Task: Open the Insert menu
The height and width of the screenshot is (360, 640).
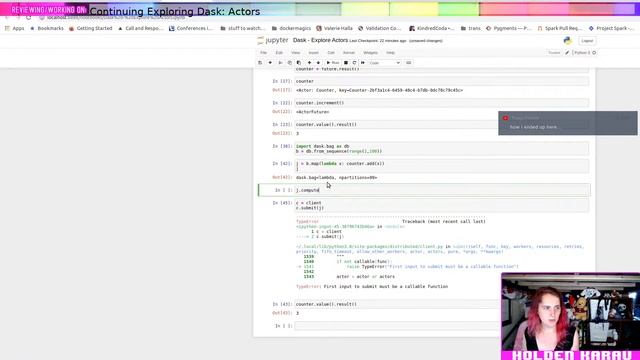Action: click(x=313, y=53)
